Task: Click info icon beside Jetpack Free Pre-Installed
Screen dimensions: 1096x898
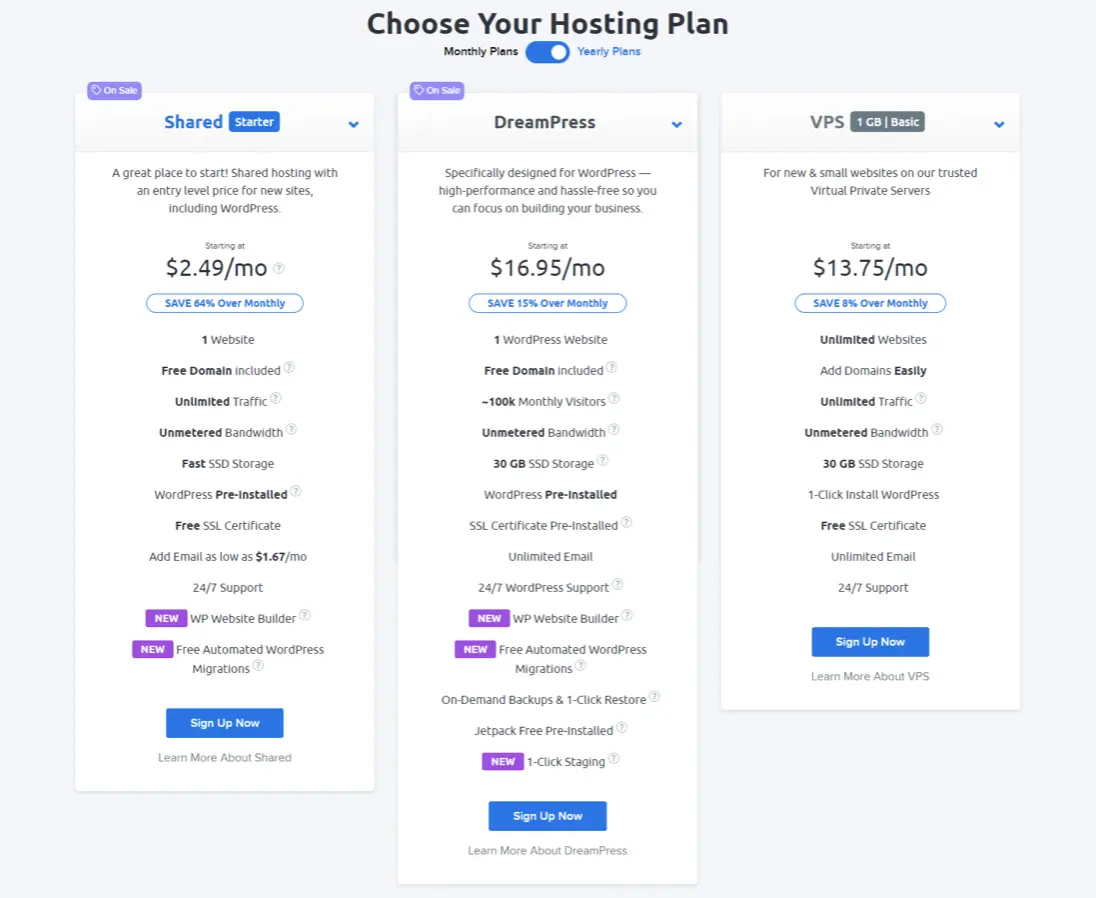Action: (x=622, y=728)
